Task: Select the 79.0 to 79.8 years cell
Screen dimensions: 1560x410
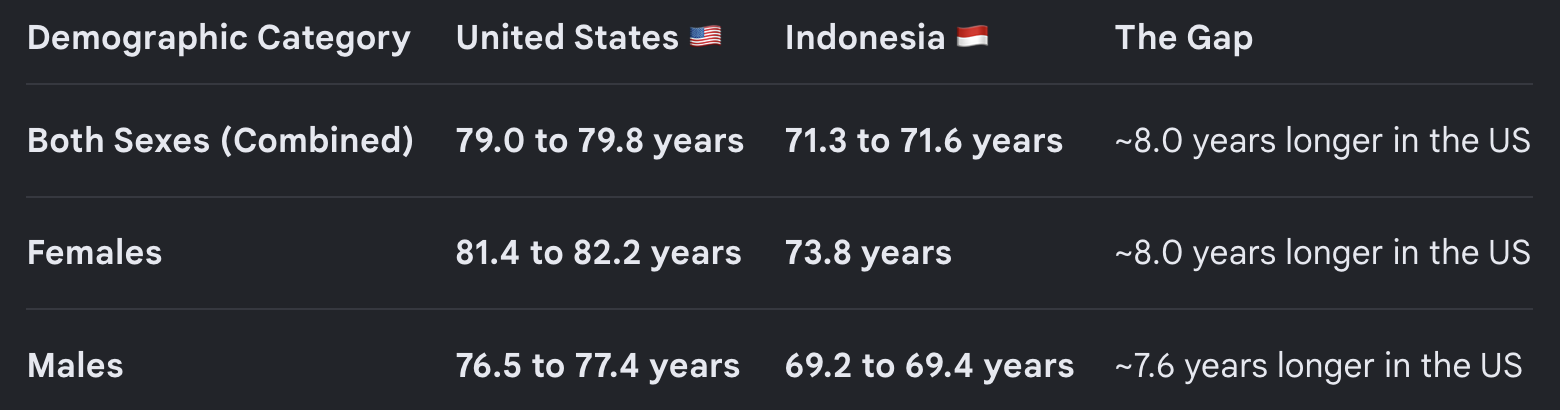Action: (x=600, y=141)
